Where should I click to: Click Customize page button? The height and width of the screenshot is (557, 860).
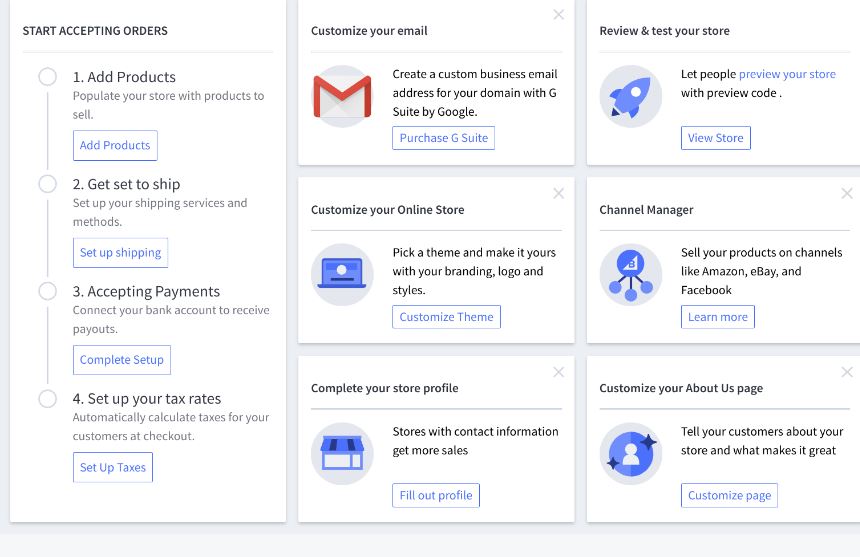tap(729, 496)
